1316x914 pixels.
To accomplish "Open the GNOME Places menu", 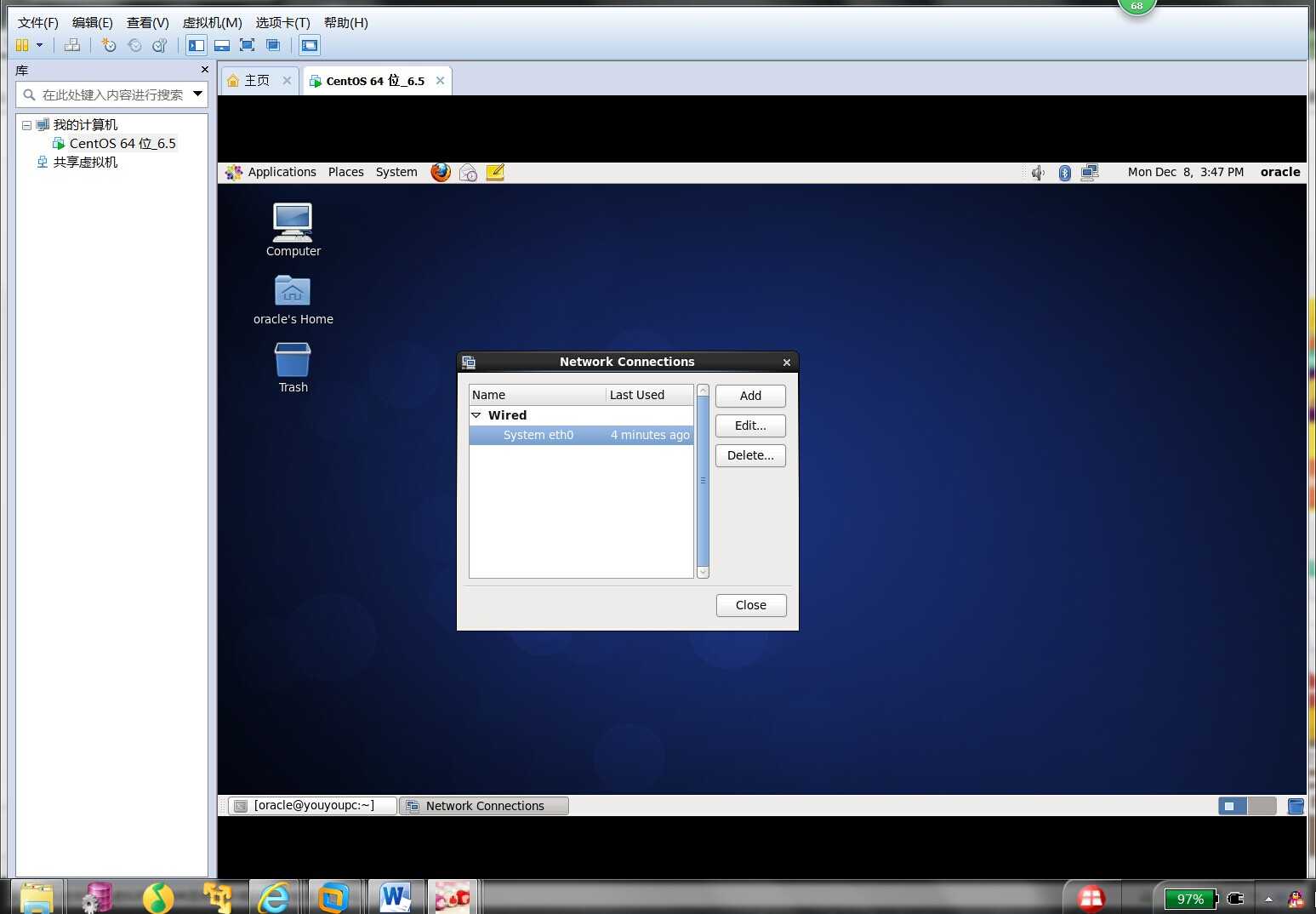I will pyautogui.click(x=346, y=172).
